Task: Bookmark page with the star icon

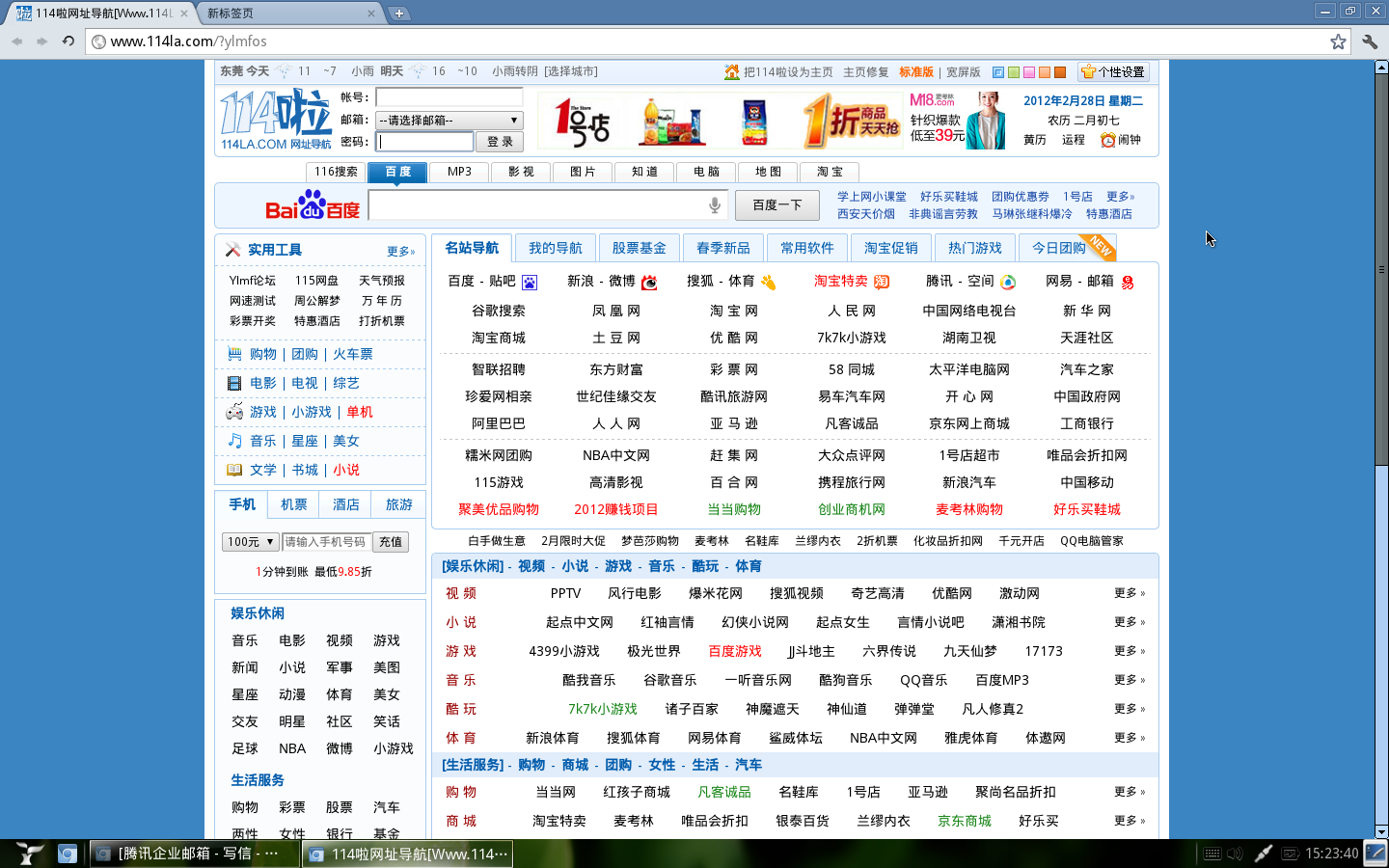Action: tap(1338, 41)
